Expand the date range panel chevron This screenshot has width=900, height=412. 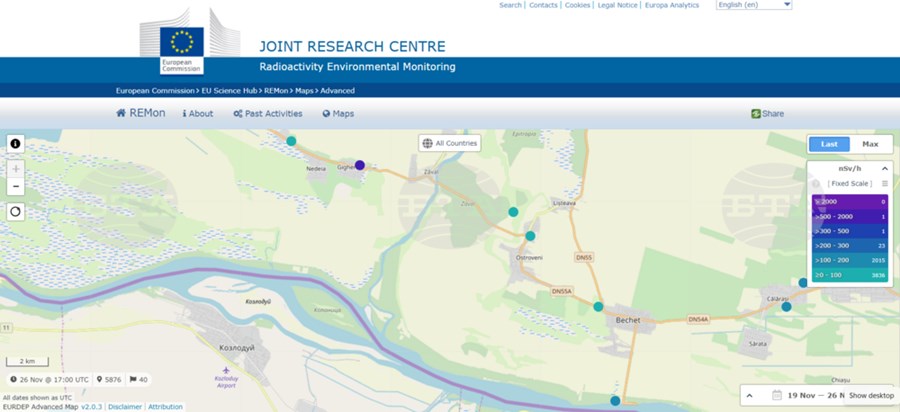pyautogui.click(x=750, y=395)
